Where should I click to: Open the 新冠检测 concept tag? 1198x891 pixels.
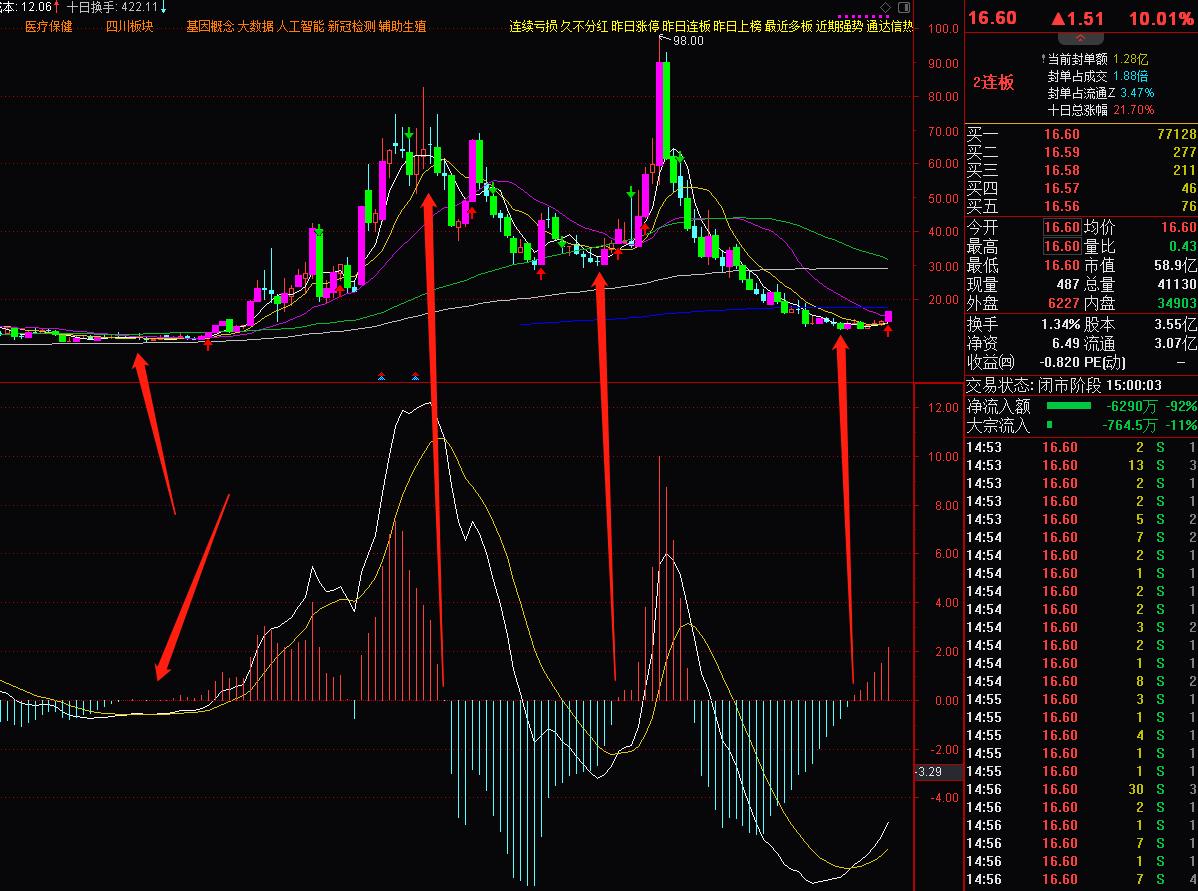tap(351, 26)
